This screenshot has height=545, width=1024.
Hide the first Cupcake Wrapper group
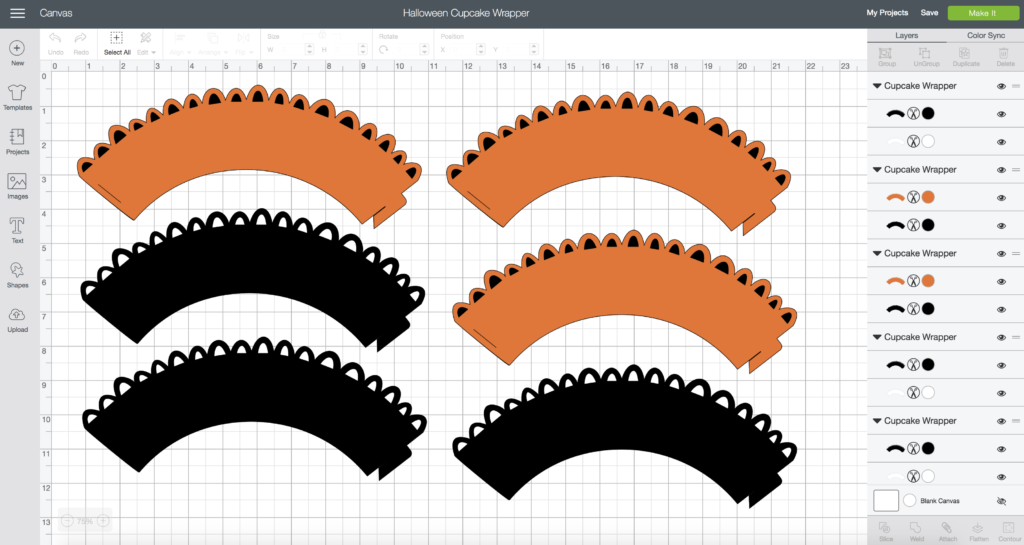(1001, 86)
